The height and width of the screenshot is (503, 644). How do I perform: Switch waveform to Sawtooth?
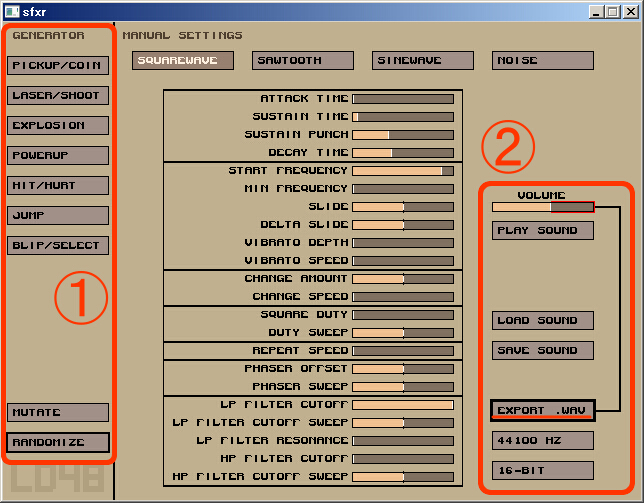[x=302, y=61]
